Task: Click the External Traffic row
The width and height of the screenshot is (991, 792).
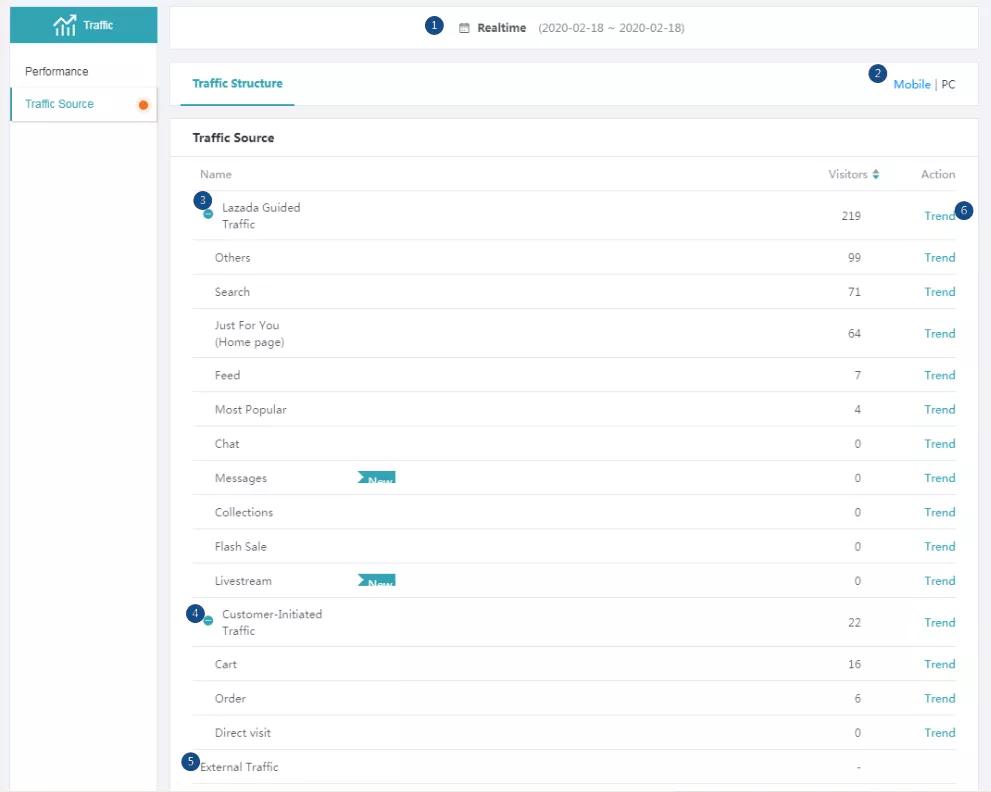Action: click(240, 767)
